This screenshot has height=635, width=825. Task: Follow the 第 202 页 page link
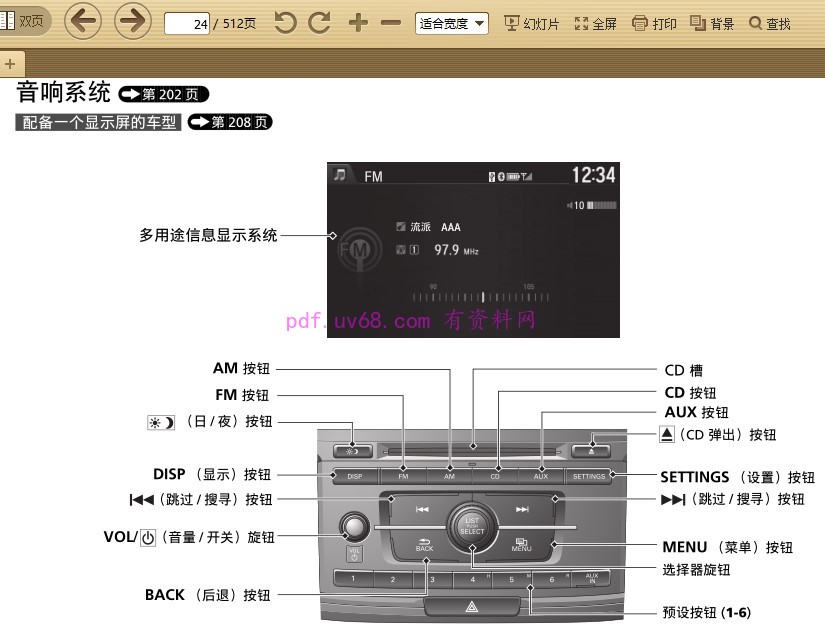(163, 95)
